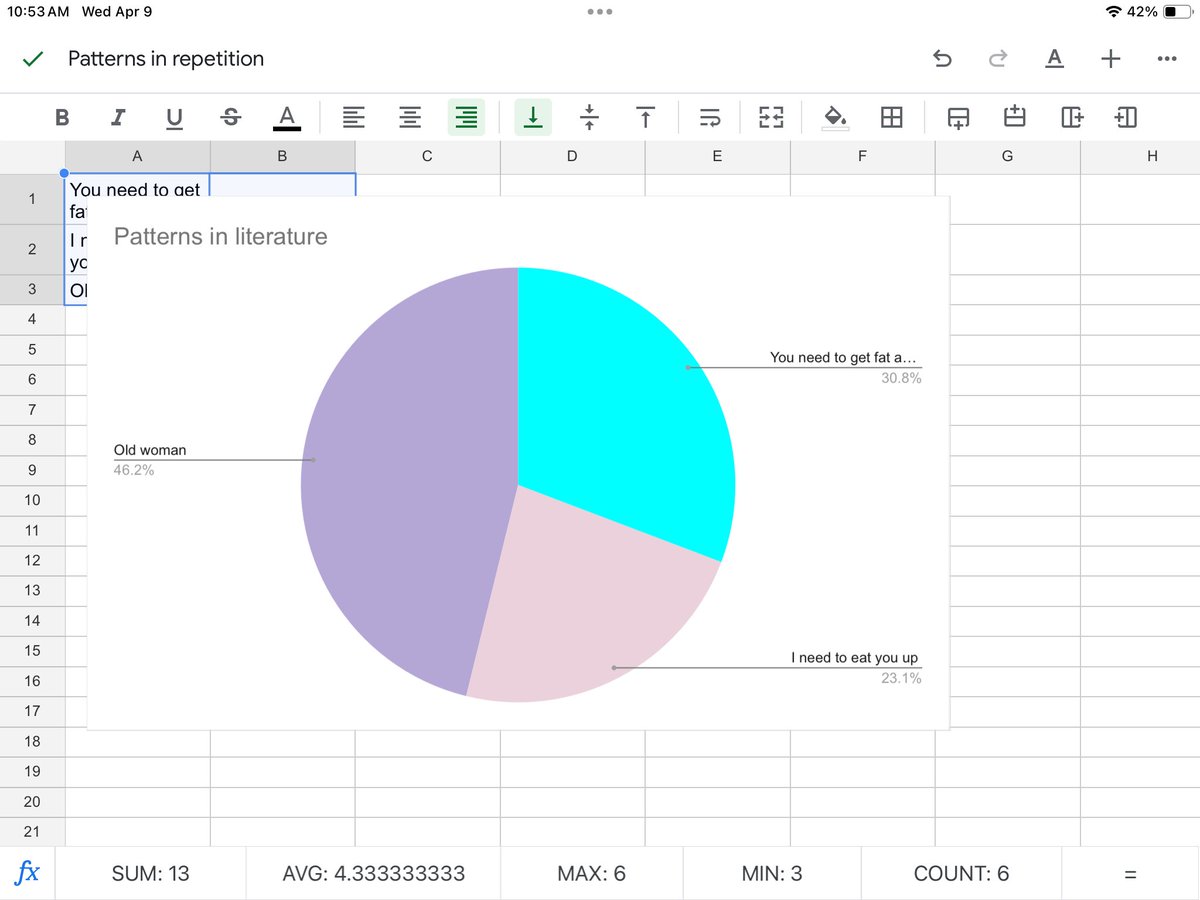Toggle underline formatting

coord(174,117)
